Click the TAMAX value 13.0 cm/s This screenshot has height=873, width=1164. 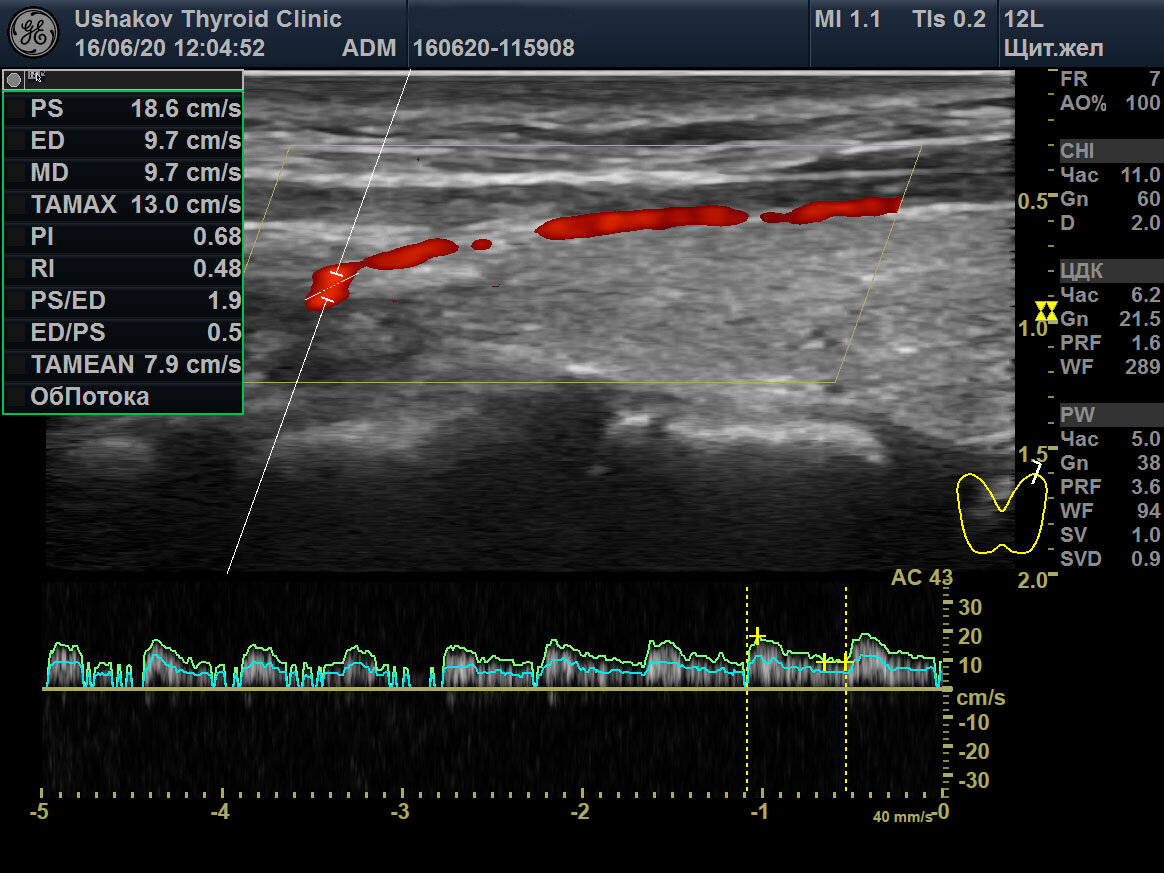tap(186, 205)
